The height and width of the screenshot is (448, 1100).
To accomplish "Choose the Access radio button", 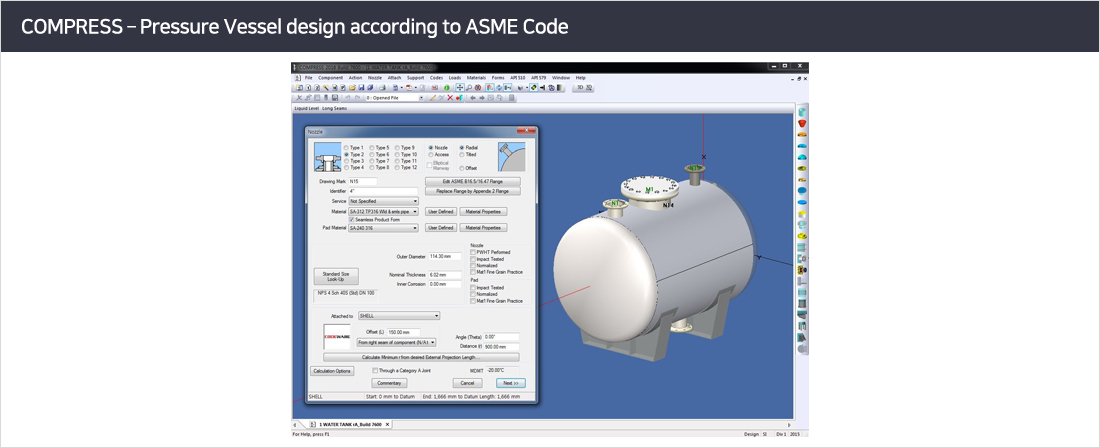I will click(x=431, y=154).
